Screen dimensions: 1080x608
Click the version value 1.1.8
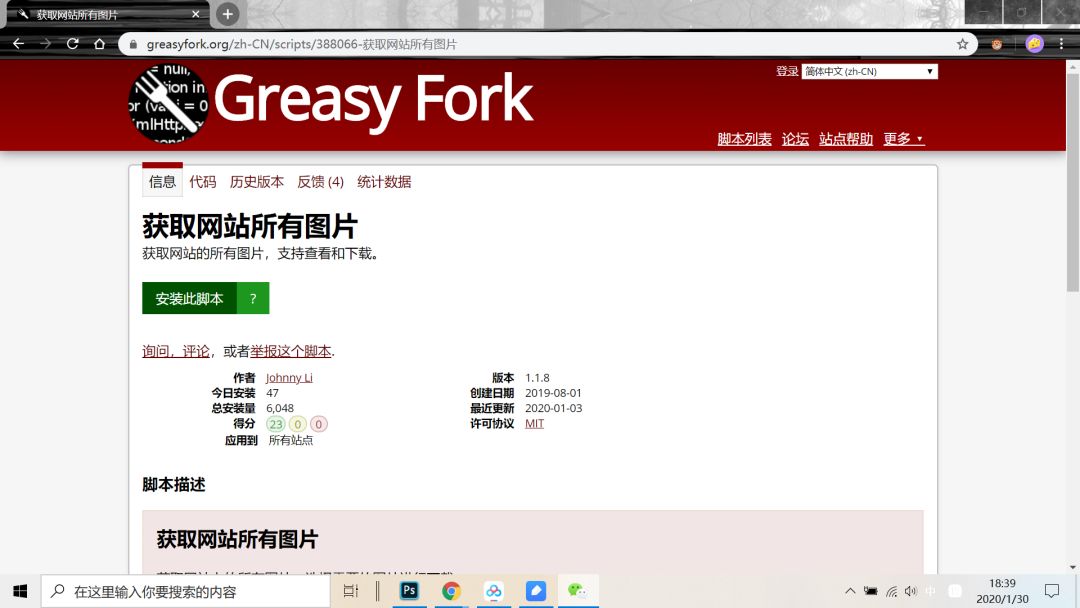tap(537, 377)
